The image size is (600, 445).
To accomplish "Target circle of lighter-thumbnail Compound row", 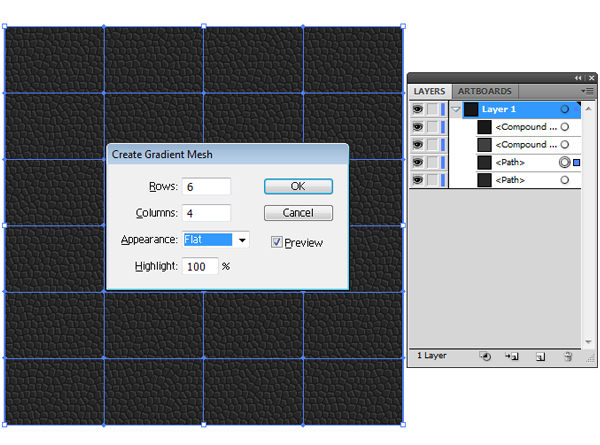I will click(x=564, y=145).
